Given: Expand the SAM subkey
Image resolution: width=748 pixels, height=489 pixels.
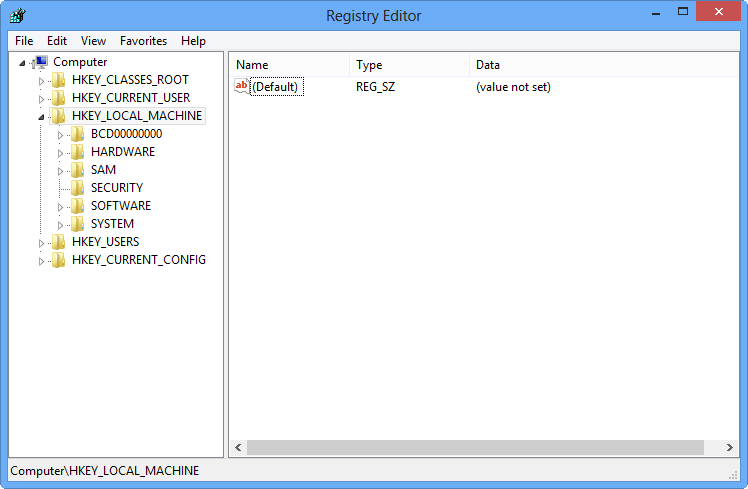Looking at the screenshot, I should coord(60,171).
